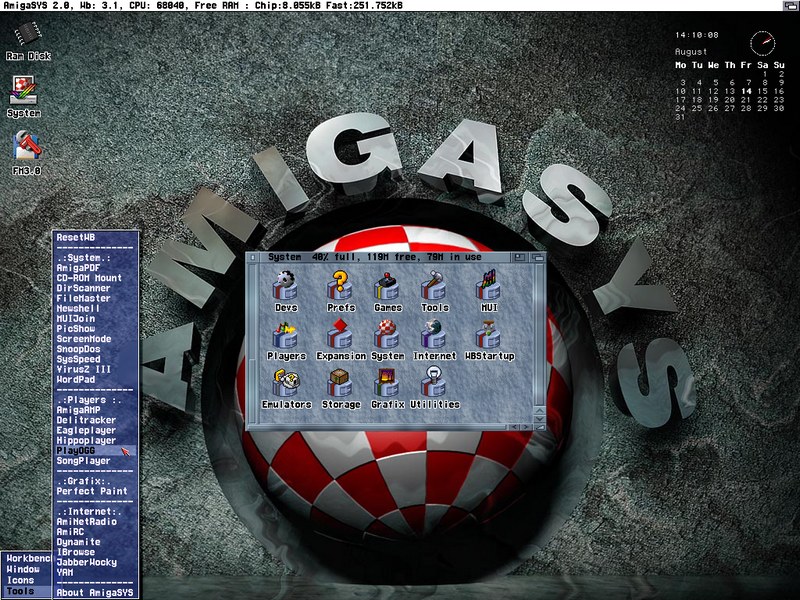Open the Devs drawer icon
Image resolution: width=800 pixels, height=600 pixels.
click(x=287, y=287)
